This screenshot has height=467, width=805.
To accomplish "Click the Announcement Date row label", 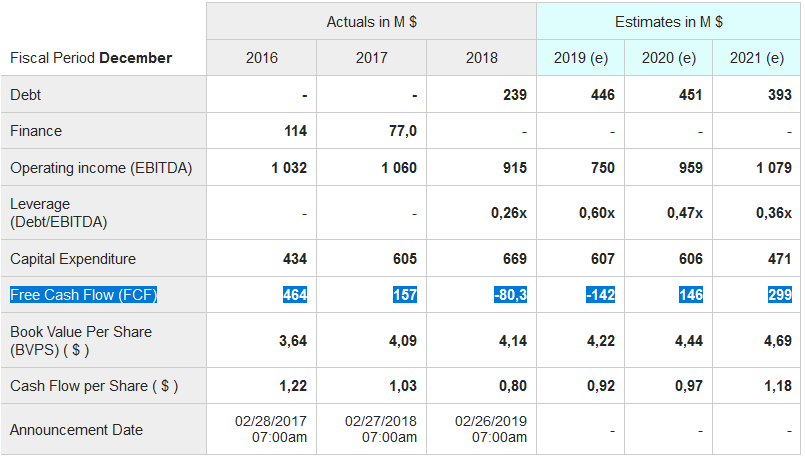I will coord(76,430).
